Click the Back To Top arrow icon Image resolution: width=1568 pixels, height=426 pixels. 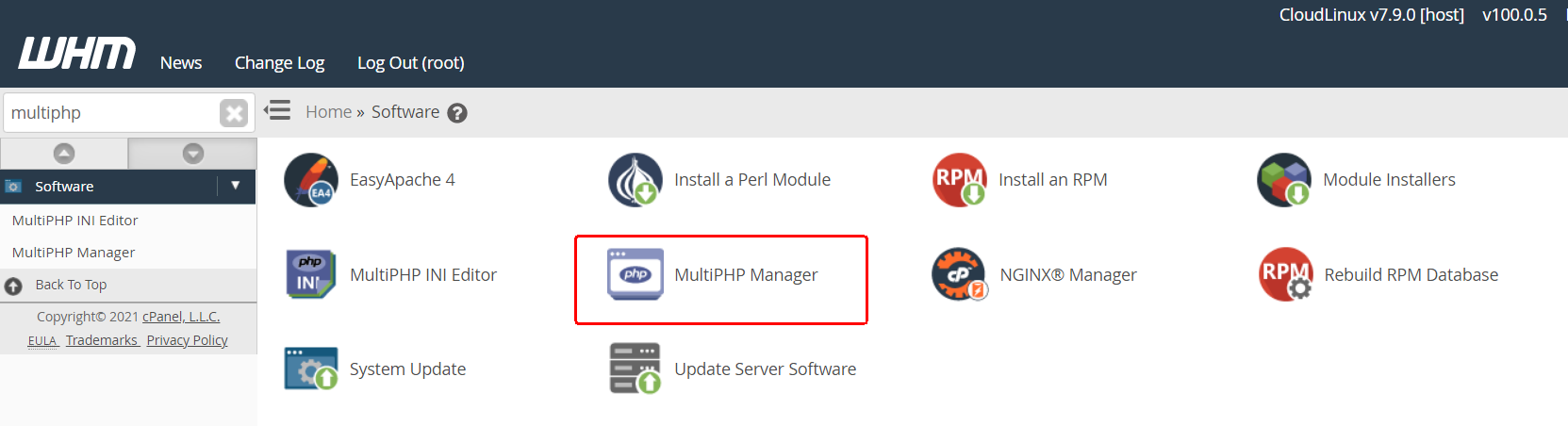coord(13,286)
